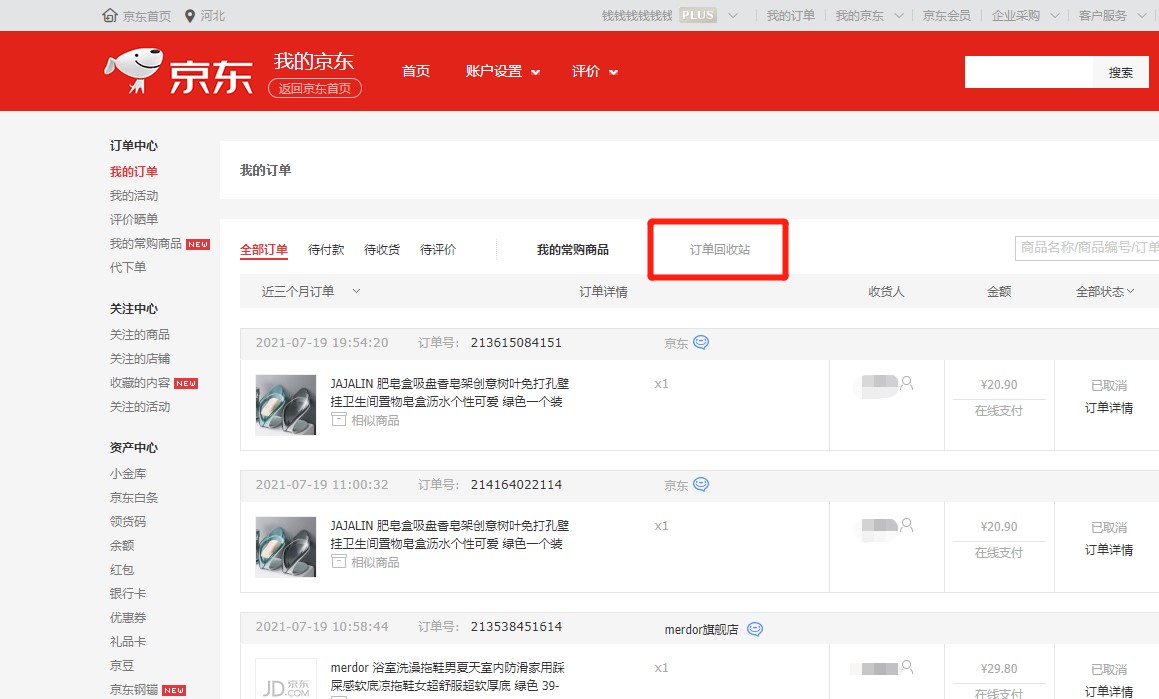This screenshot has height=699, width=1159.
Task: Open 领货码 in the sidebar
Action: pyautogui.click(x=128, y=522)
